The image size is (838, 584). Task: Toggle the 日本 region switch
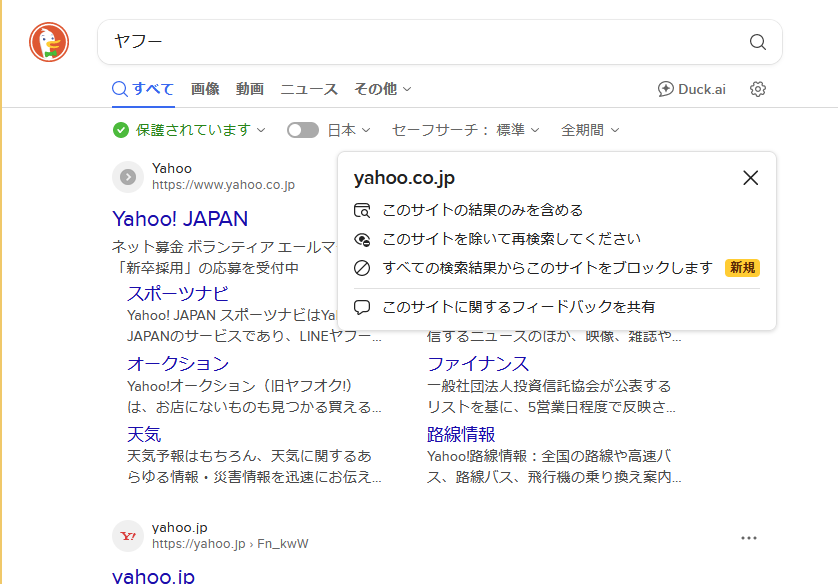[x=302, y=130]
